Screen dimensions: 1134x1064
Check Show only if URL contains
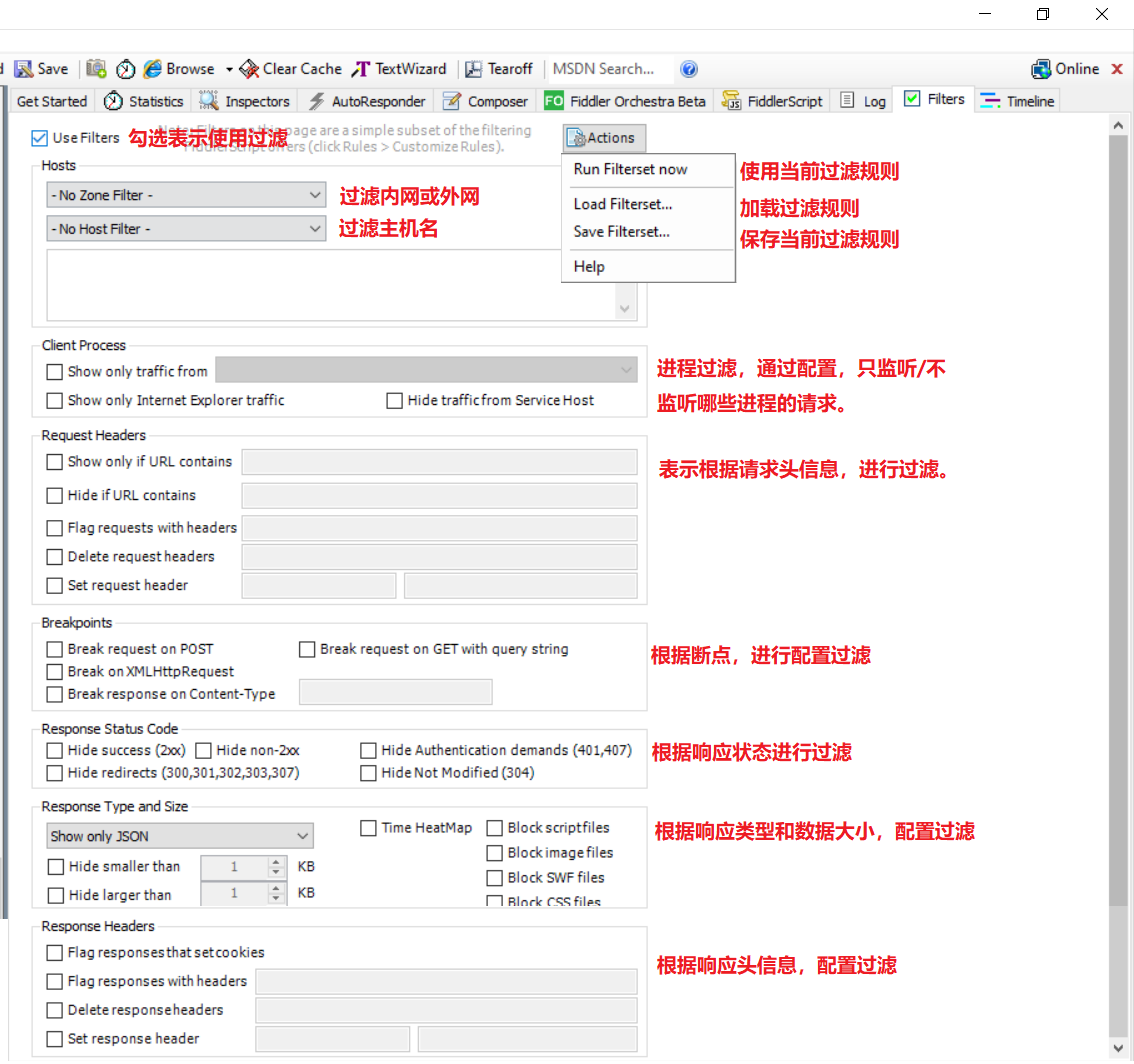[54, 462]
